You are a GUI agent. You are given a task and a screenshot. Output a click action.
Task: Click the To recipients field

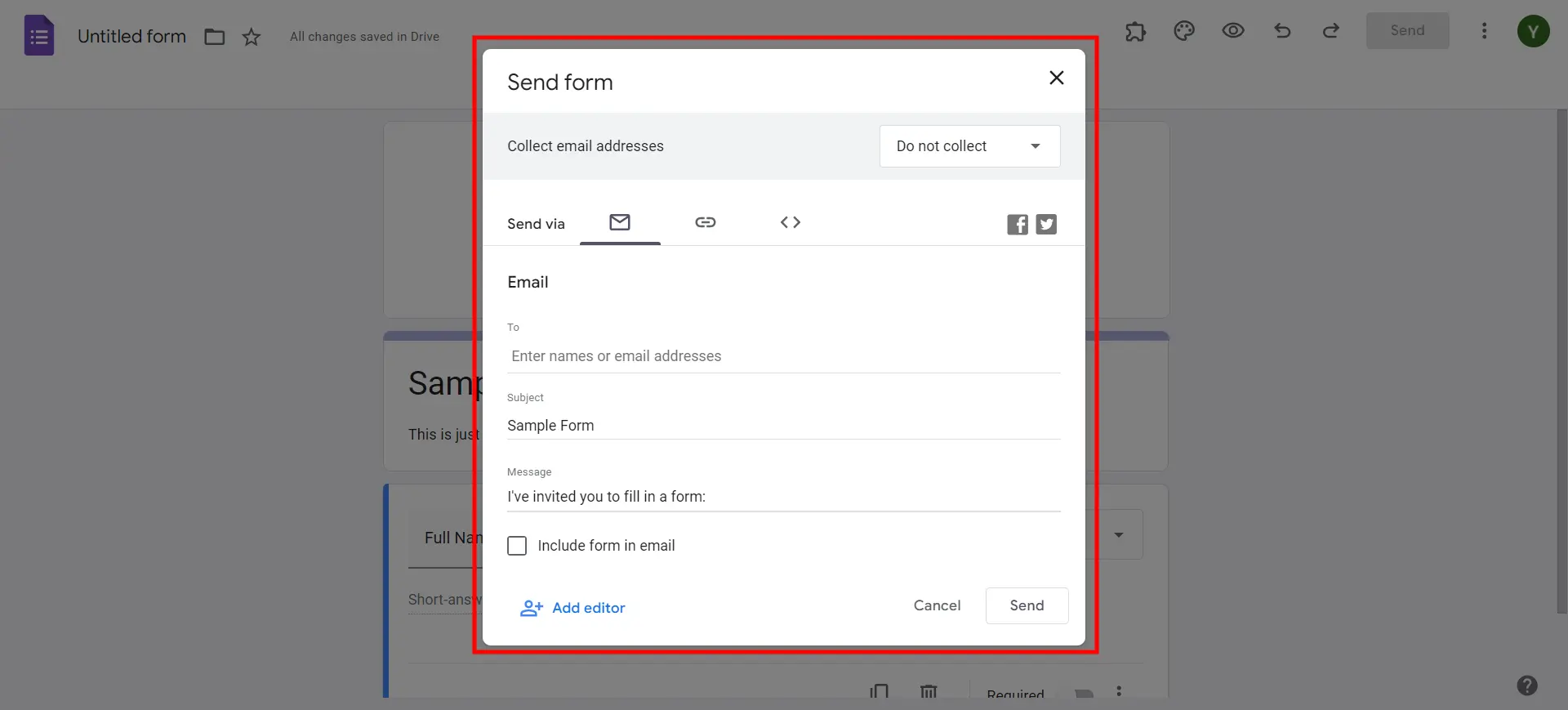(x=784, y=356)
